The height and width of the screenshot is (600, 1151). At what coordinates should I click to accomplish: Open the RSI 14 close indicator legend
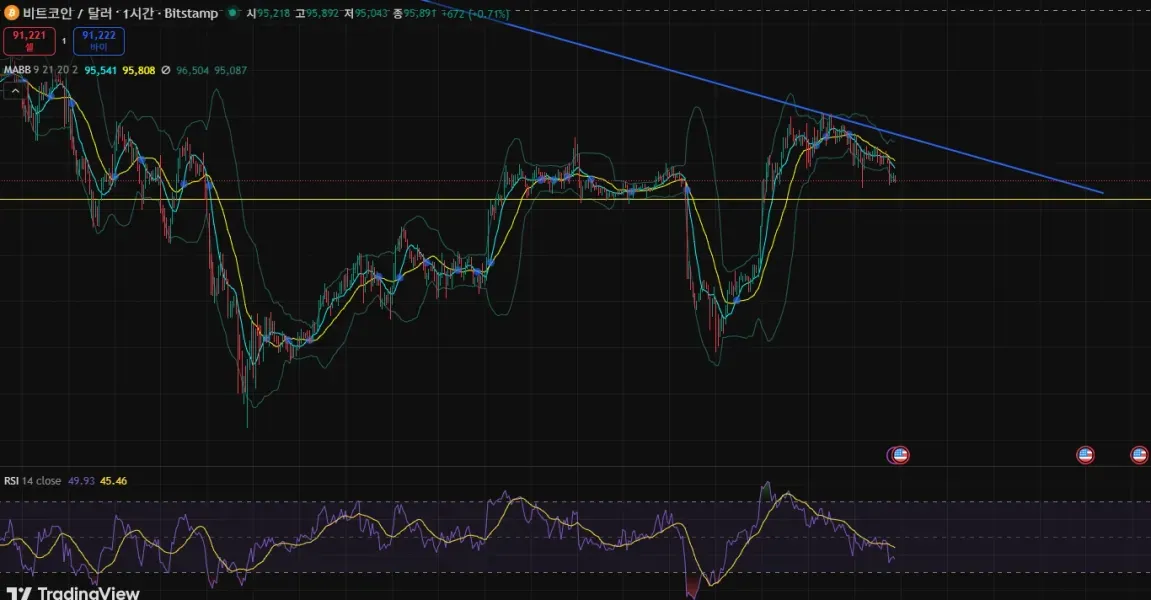(x=32, y=481)
